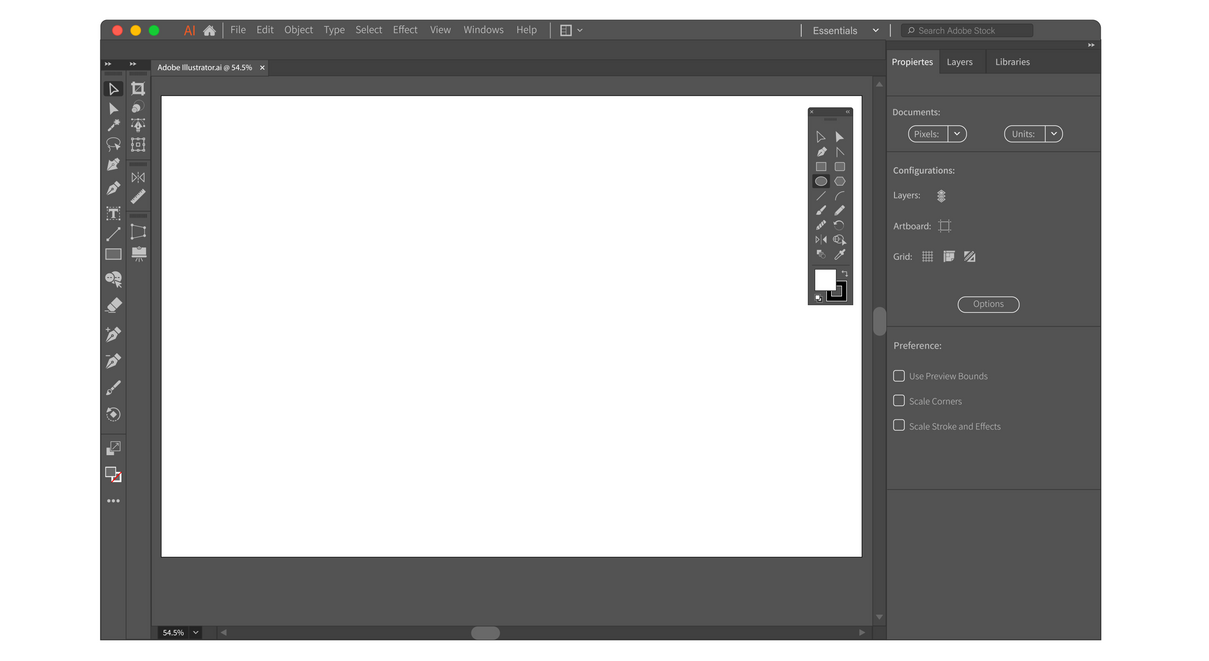Open the Object menu
The image size is (1209, 661).
click(298, 30)
